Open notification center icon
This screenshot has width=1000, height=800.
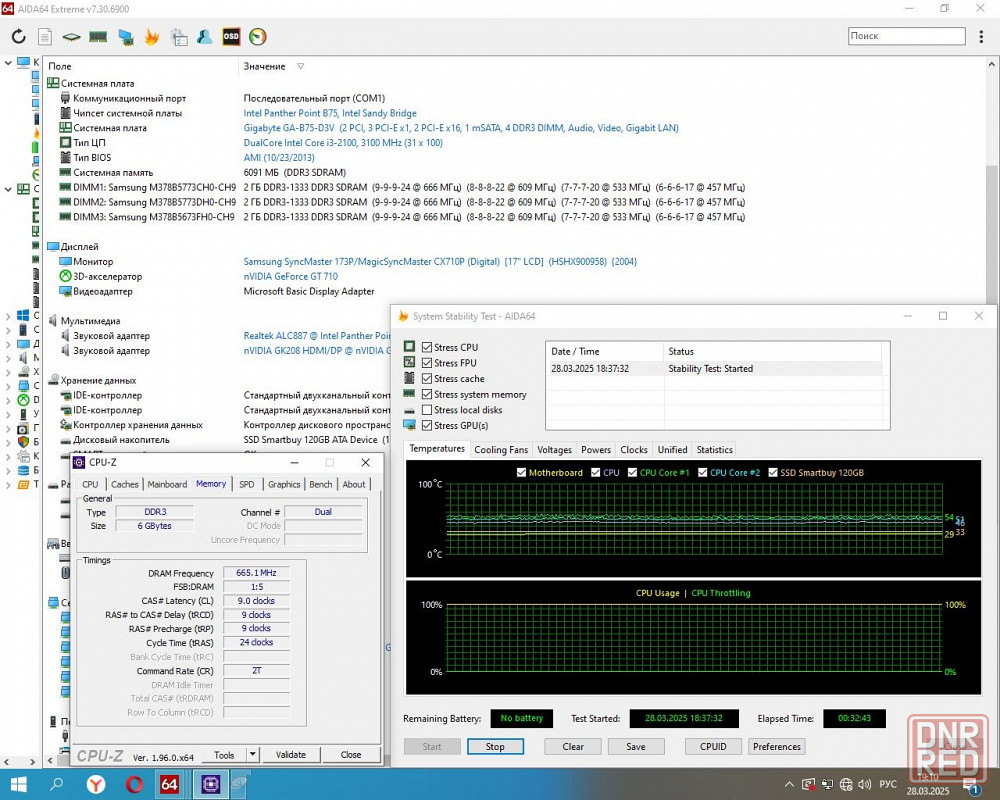pyautogui.click(x=971, y=786)
